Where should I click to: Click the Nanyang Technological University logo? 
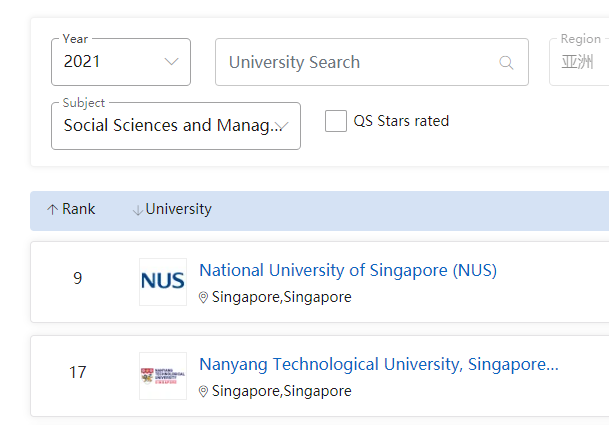pos(162,376)
